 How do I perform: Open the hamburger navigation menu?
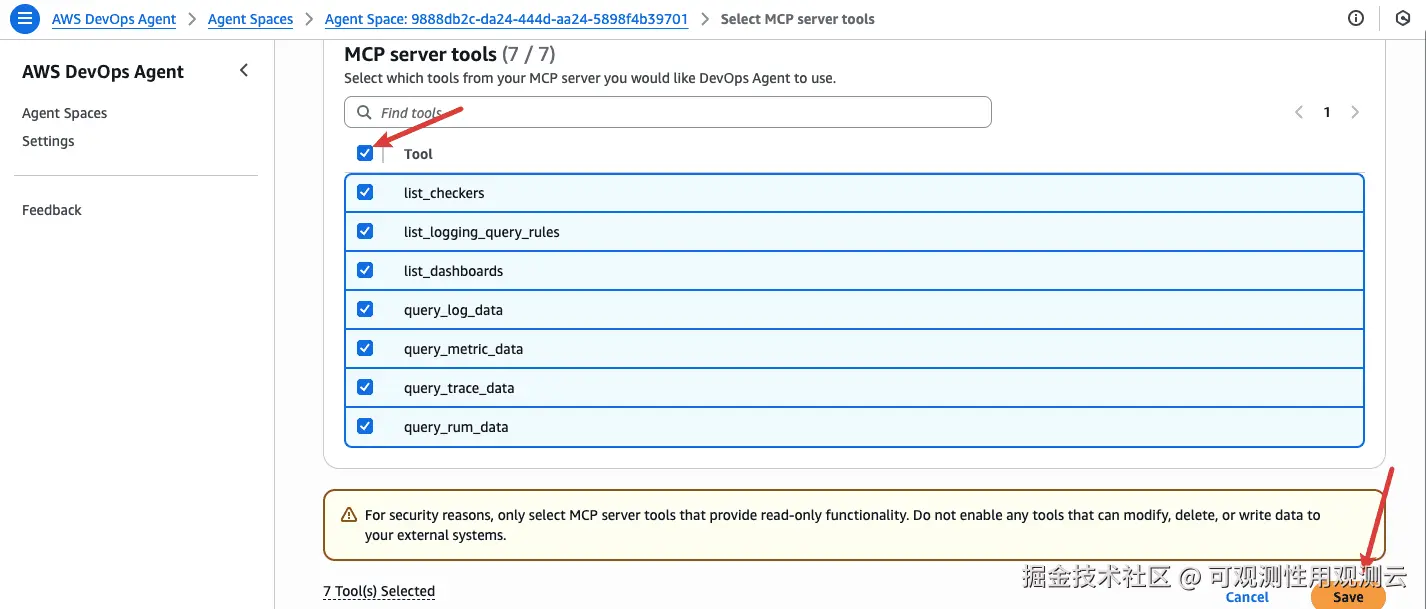(x=25, y=18)
